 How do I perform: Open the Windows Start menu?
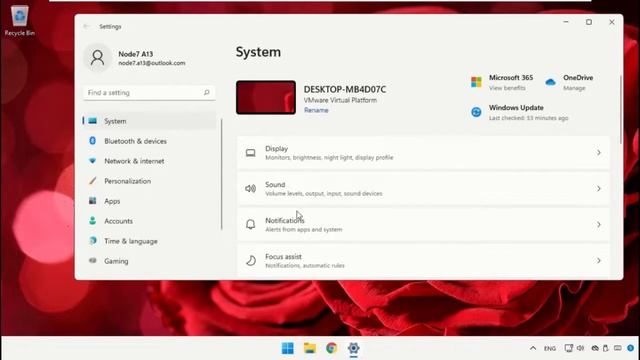pos(287,348)
